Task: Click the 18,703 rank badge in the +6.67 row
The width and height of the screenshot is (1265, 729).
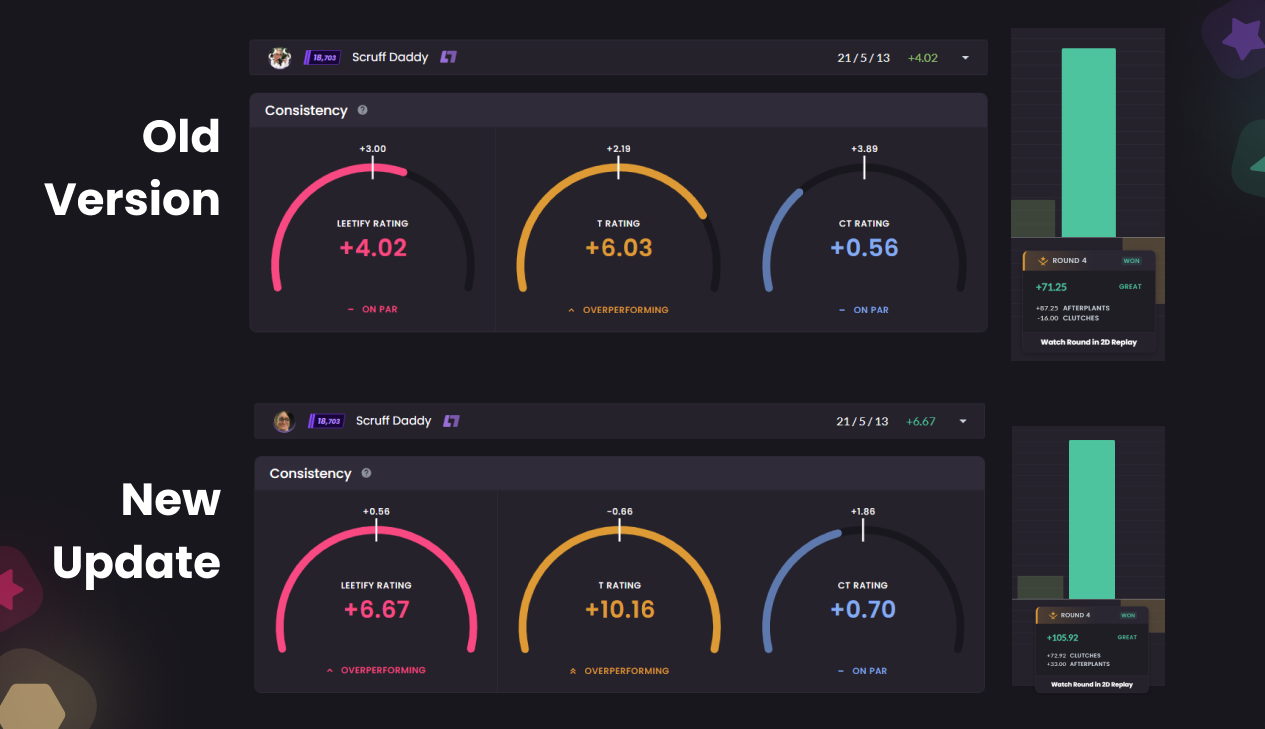Action: coord(327,421)
